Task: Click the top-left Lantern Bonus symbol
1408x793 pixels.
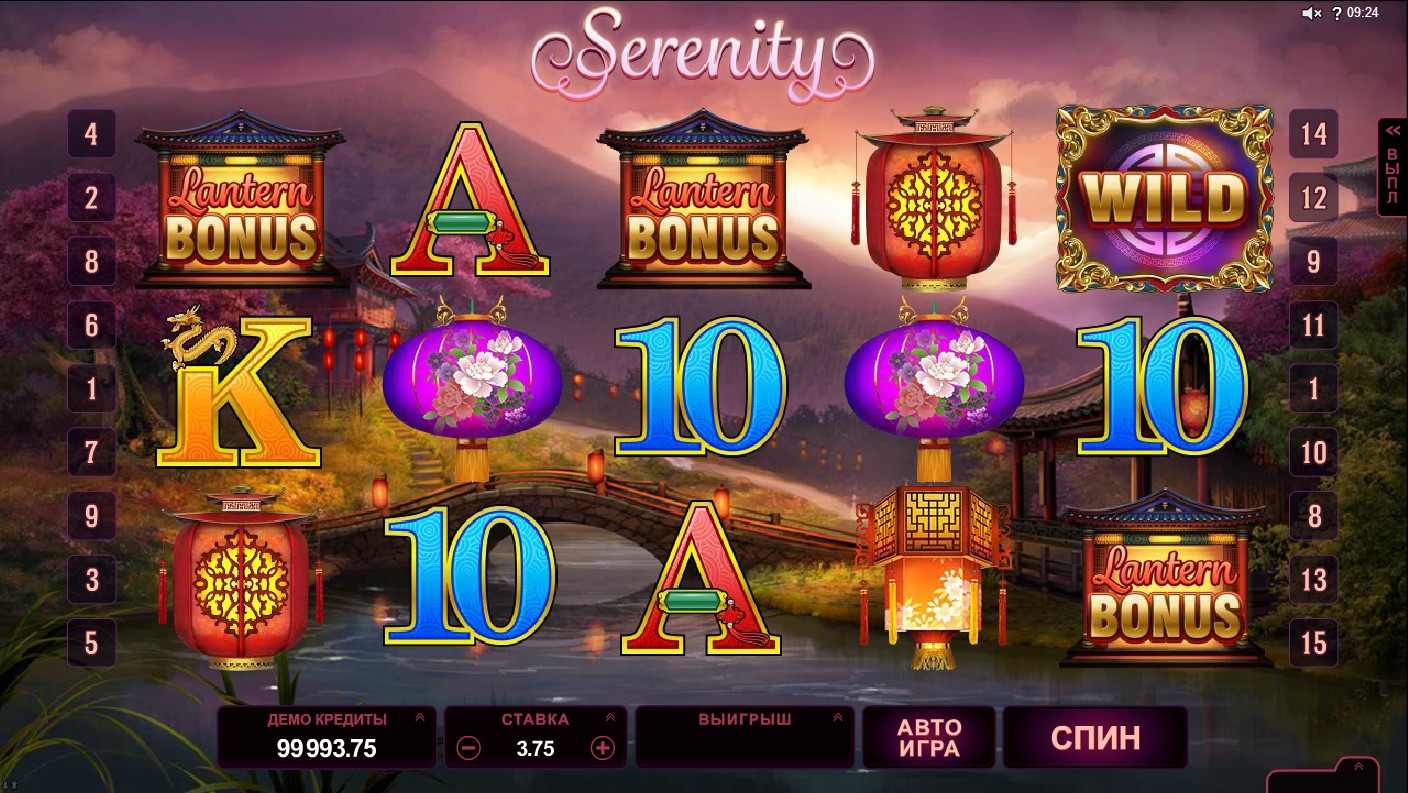Action: [x=241, y=199]
